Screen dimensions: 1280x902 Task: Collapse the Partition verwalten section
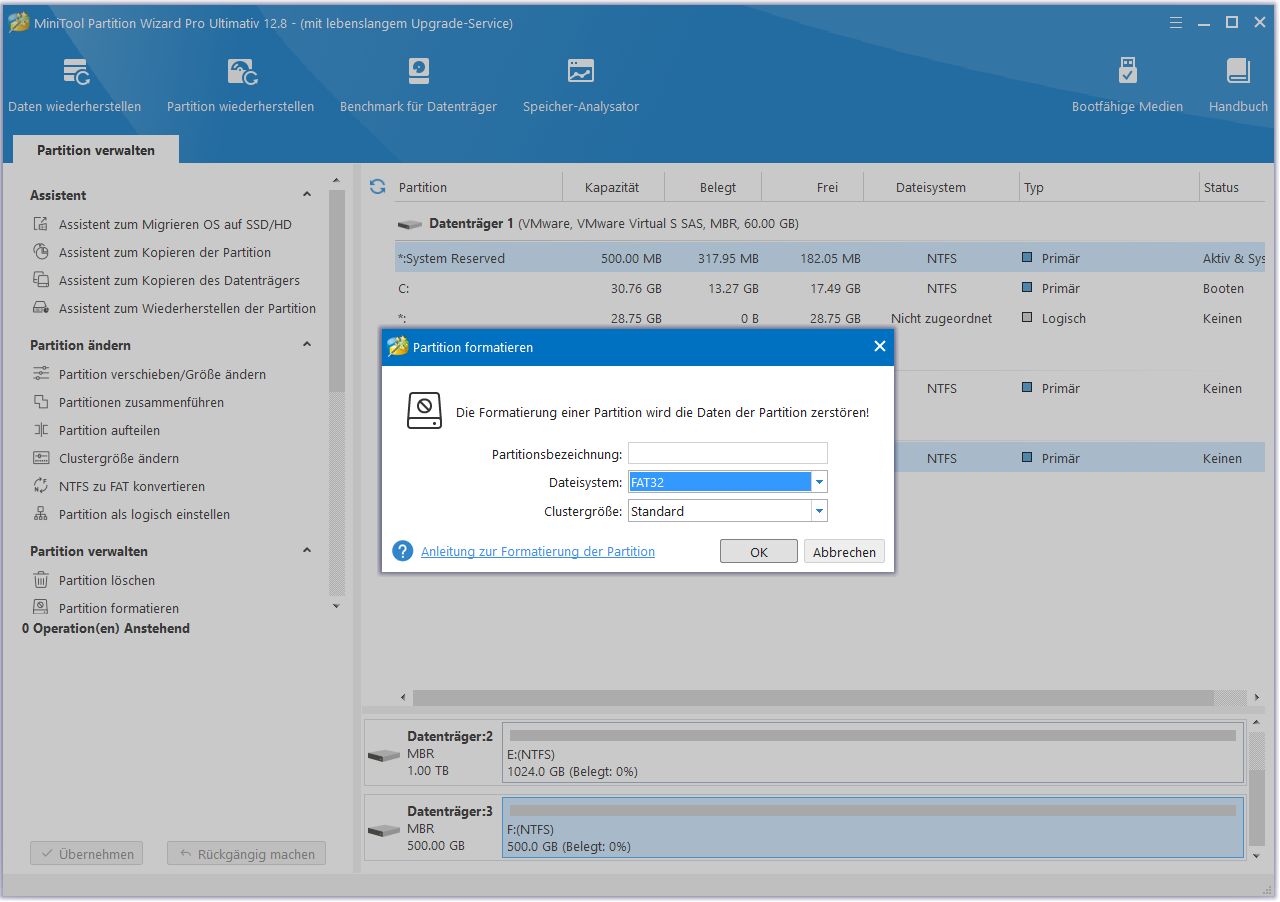coord(307,551)
